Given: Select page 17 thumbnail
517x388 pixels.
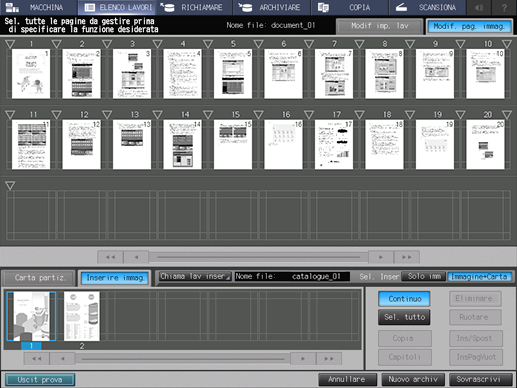Looking at the screenshot, I should point(334,144).
